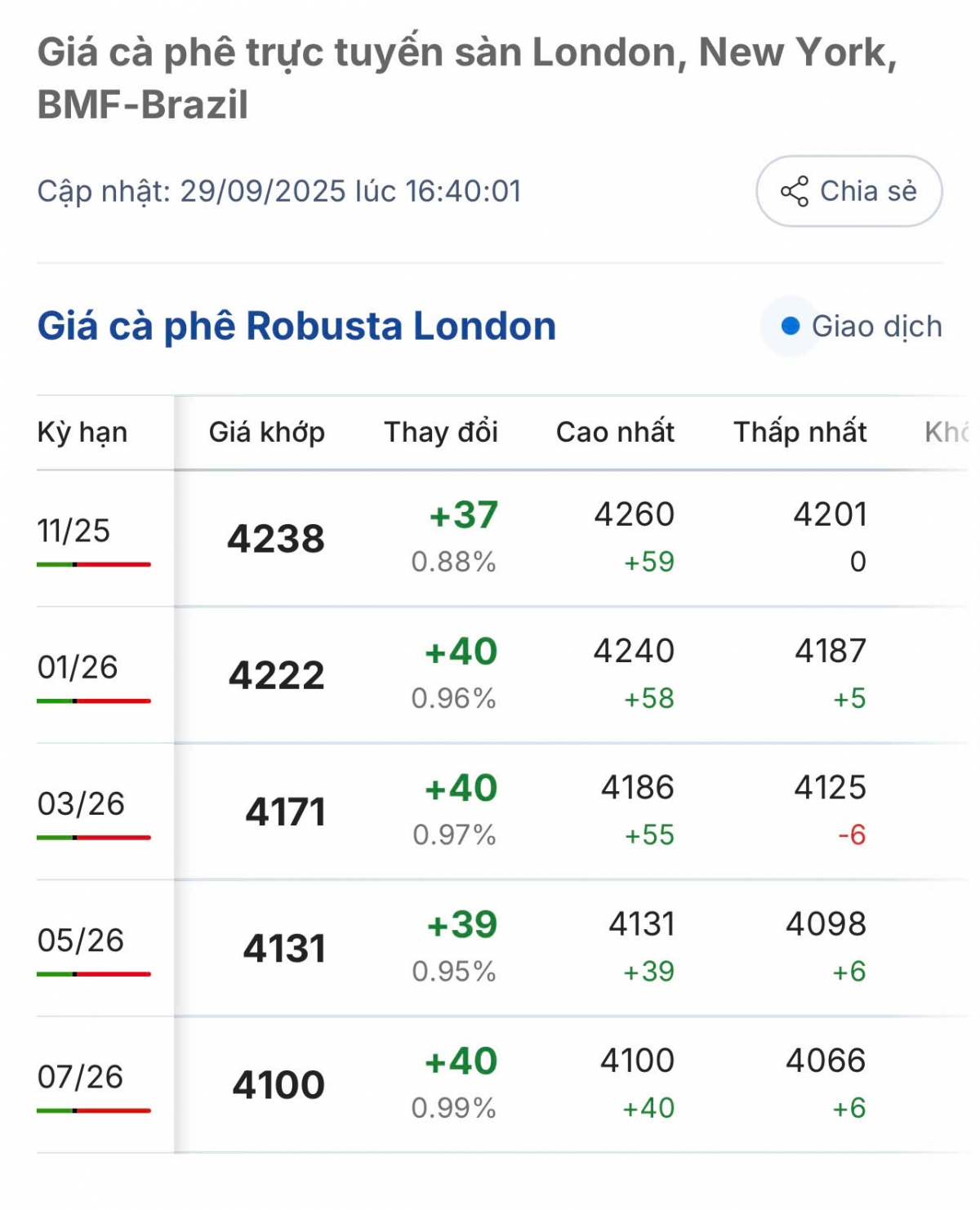Screen dimensions: 980x1210
Task: Select the 03/26 contract term
Action: (x=81, y=803)
